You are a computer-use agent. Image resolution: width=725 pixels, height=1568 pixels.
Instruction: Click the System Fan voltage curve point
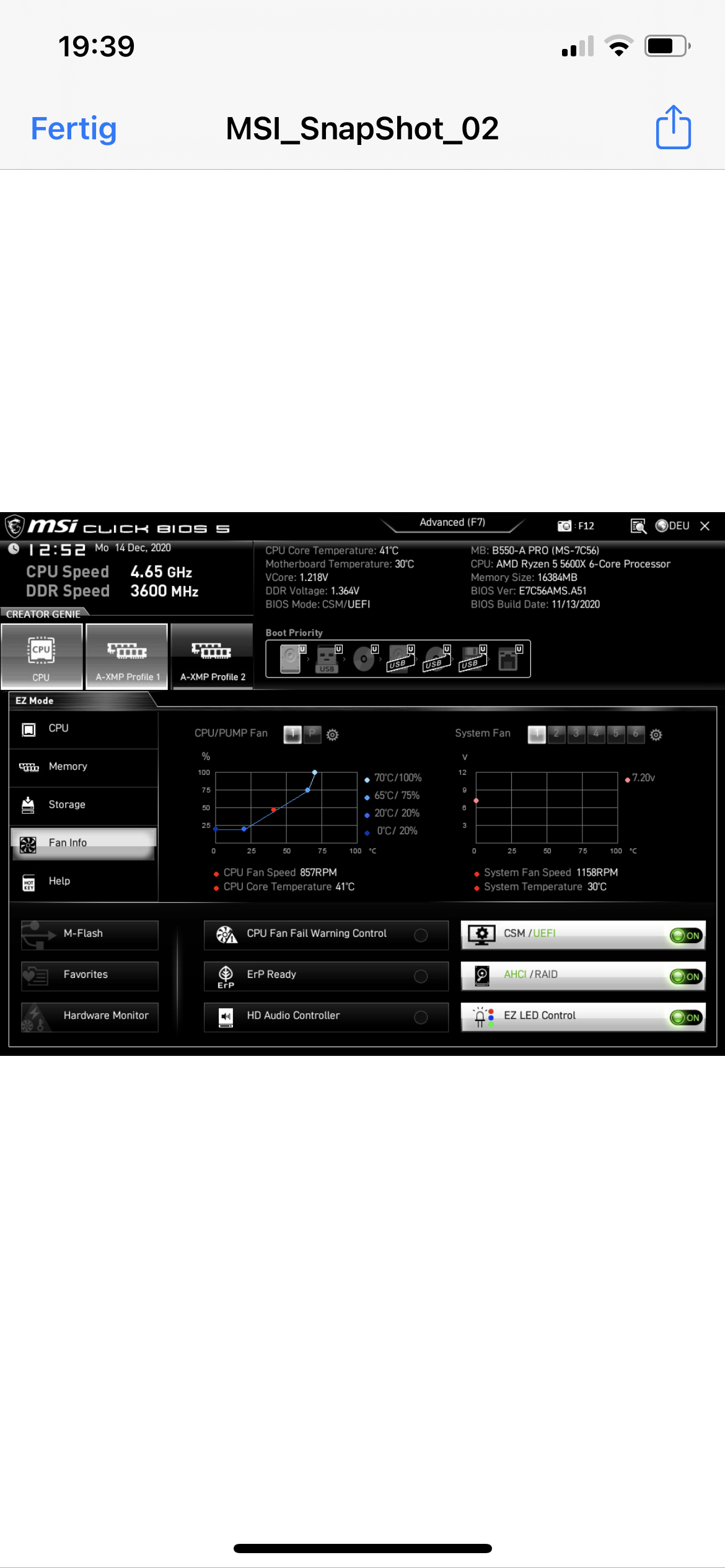476,801
